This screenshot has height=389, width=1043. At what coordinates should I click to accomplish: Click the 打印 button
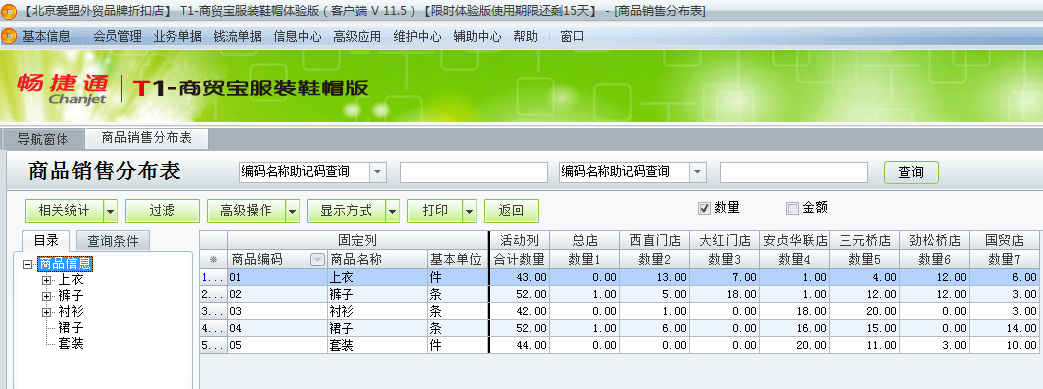click(435, 211)
